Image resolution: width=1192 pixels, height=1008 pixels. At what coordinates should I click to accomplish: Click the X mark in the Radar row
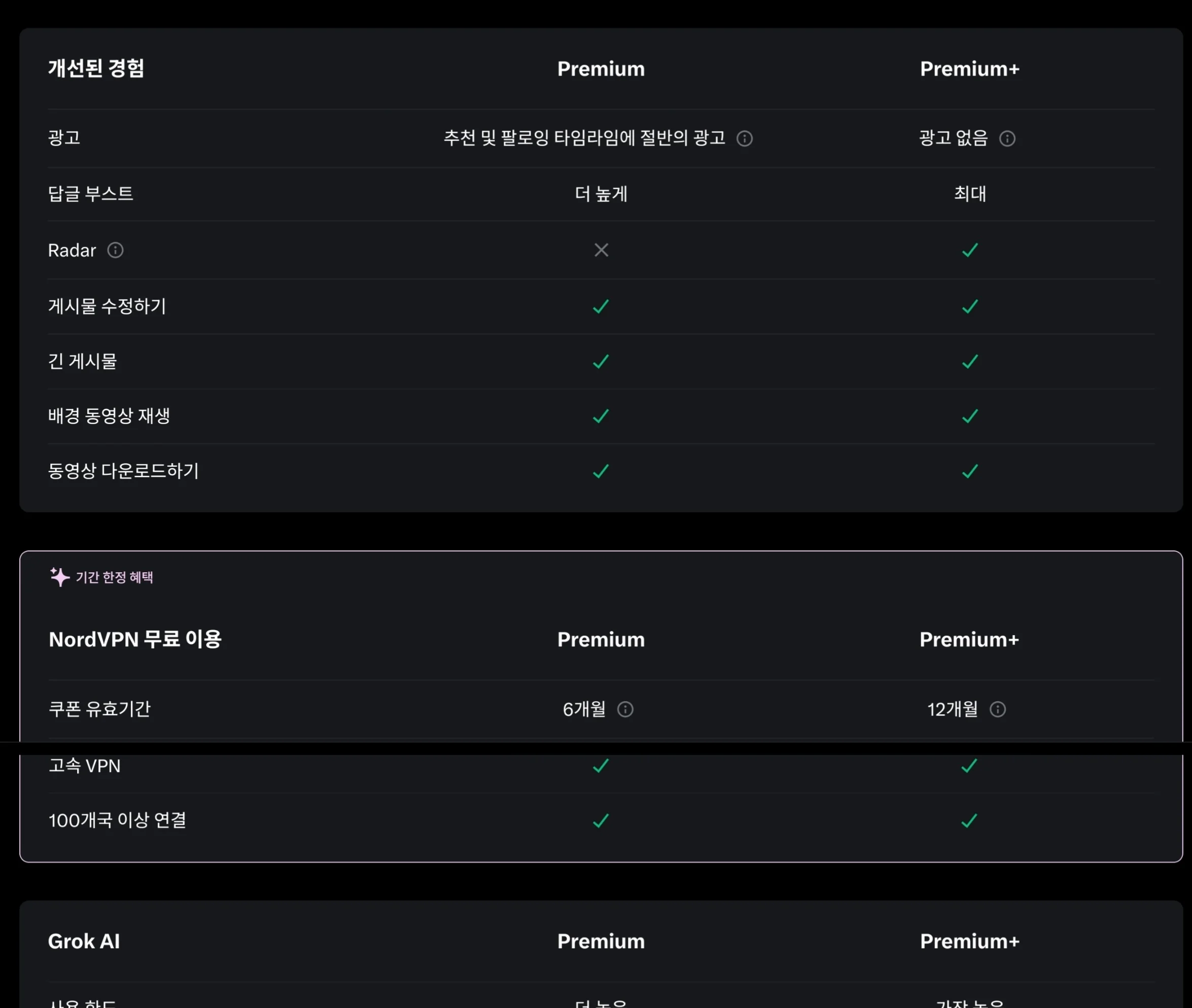pyautogui.click(x=601, y=250)
